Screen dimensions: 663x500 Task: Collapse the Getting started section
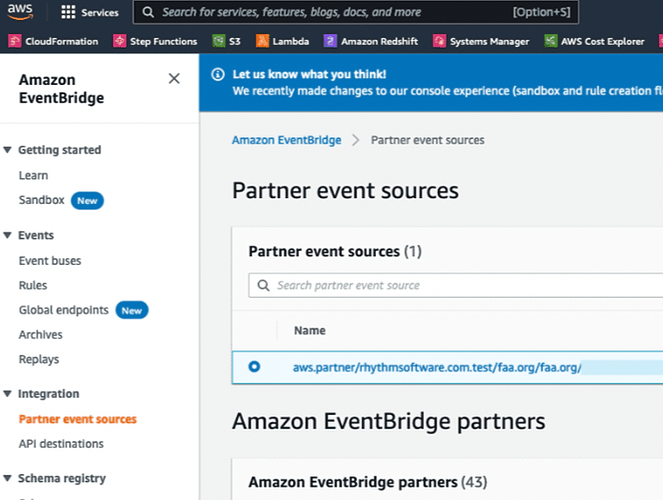pos(7,150)
